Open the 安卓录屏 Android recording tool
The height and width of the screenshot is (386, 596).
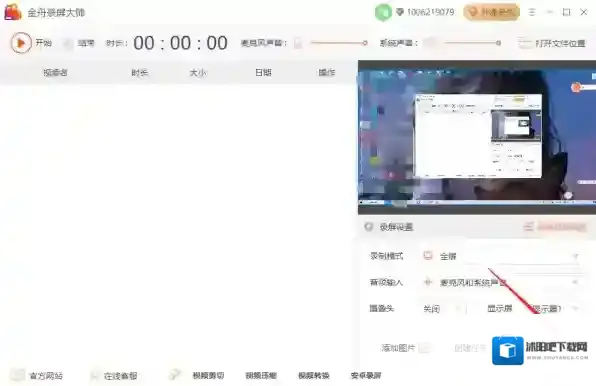click(x=366, y=375)
